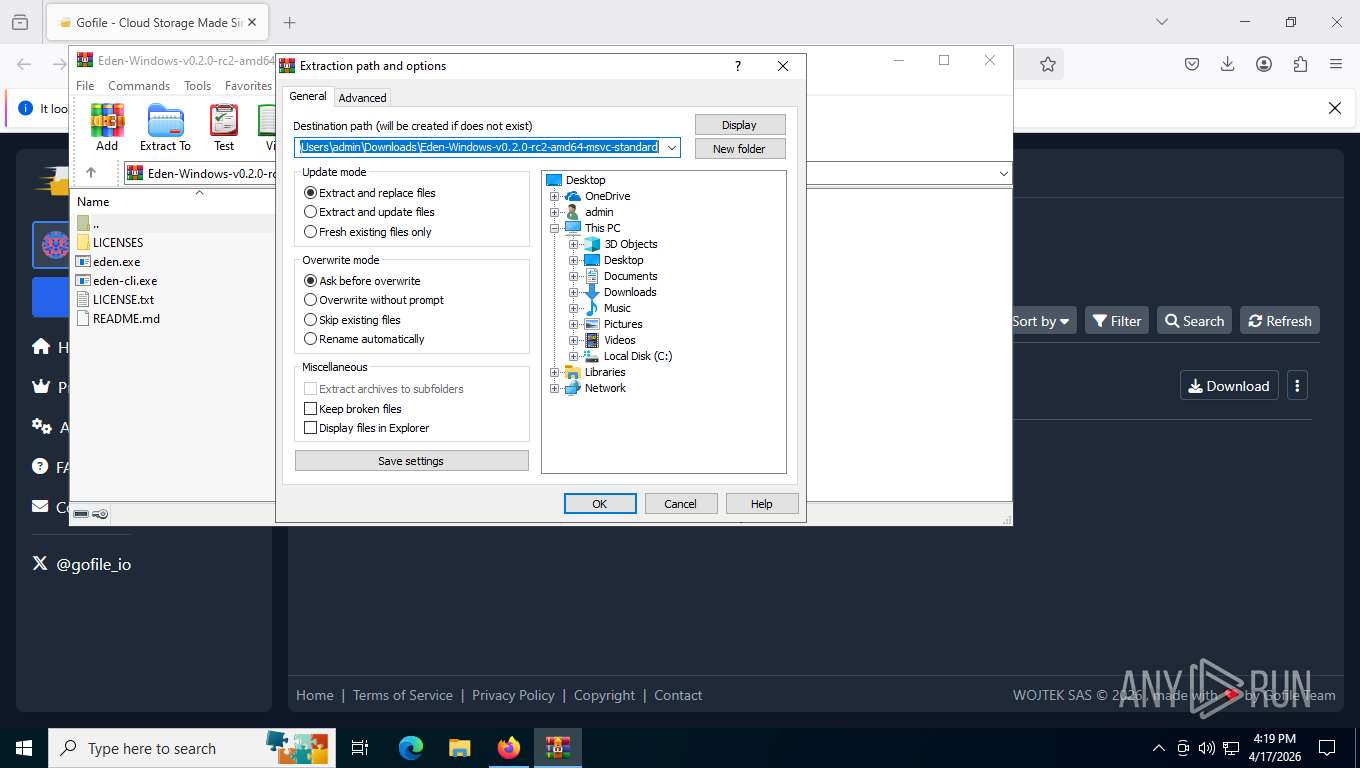Click the dialog help question mark
The height and width of the screenshot is (768, 1360).
coord(738,66)
